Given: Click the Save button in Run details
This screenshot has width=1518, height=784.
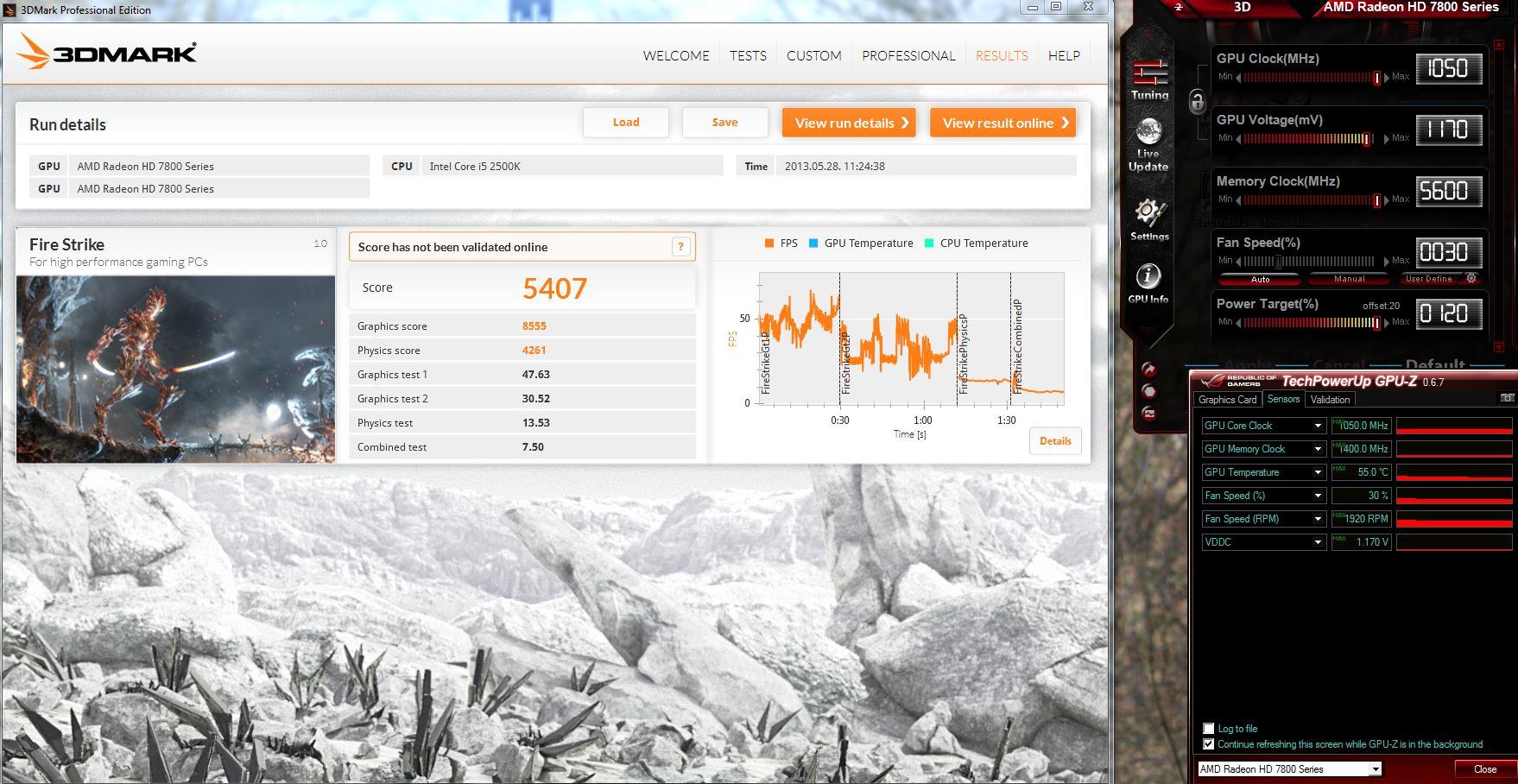Looking at the screenshot, I should click(724, 123).
